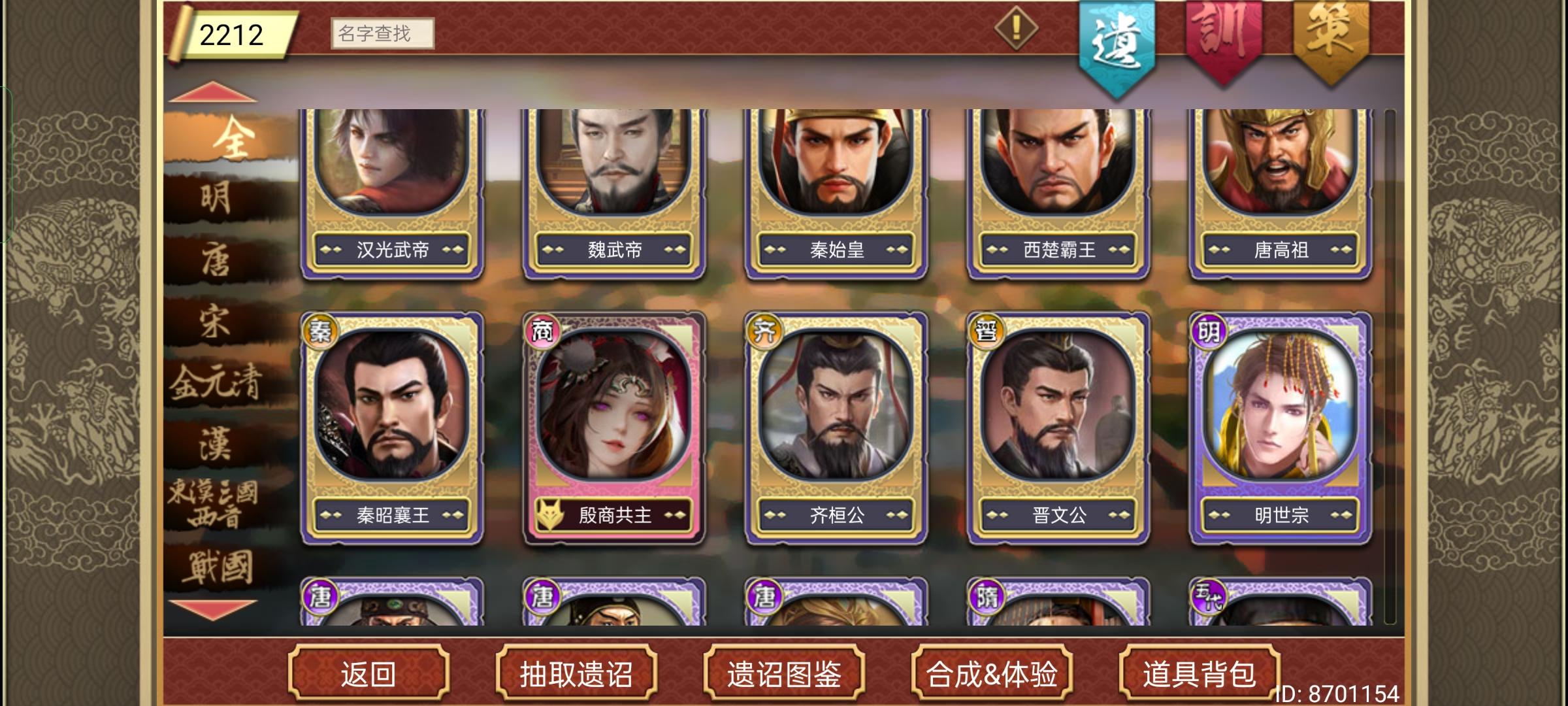Select the 金元清 dynasty filter
The image size is (1568, 706).
(216, 382)
